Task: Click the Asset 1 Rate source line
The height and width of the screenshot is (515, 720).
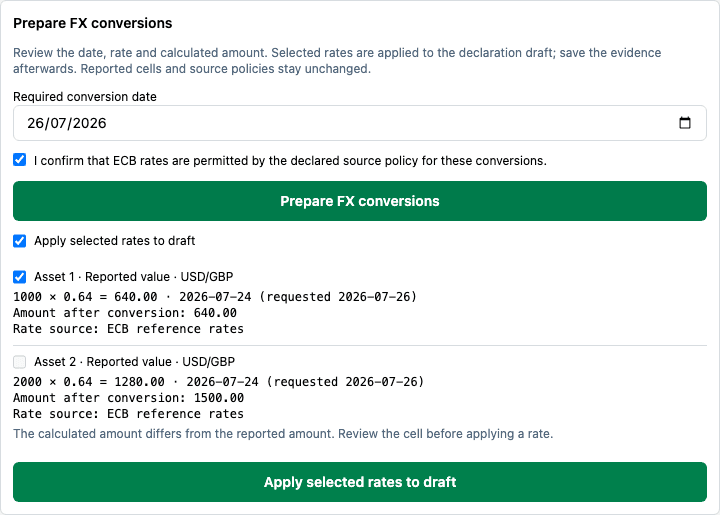Action: pyautogui.click(x=129, y=329)
